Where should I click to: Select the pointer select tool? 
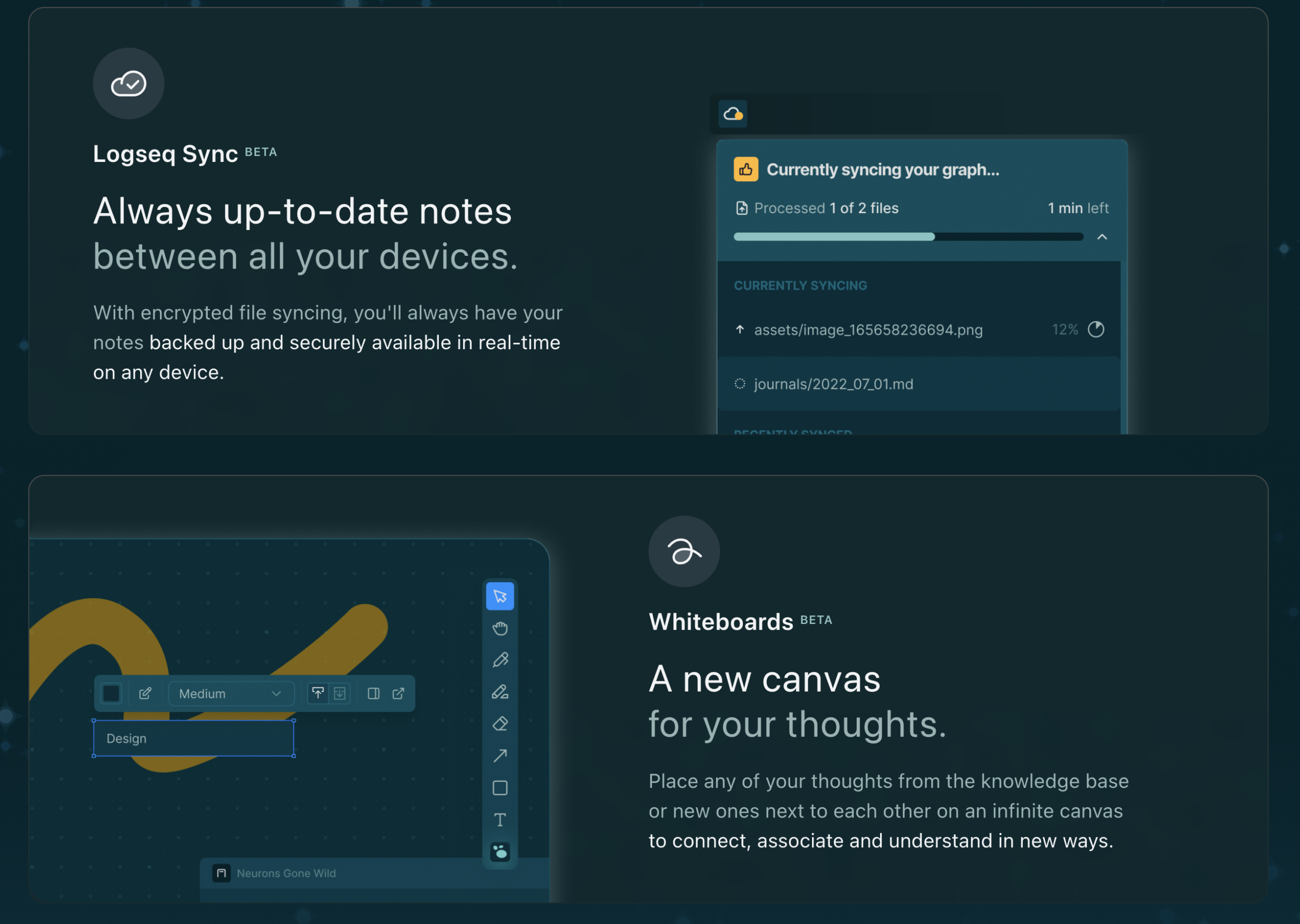500,596
